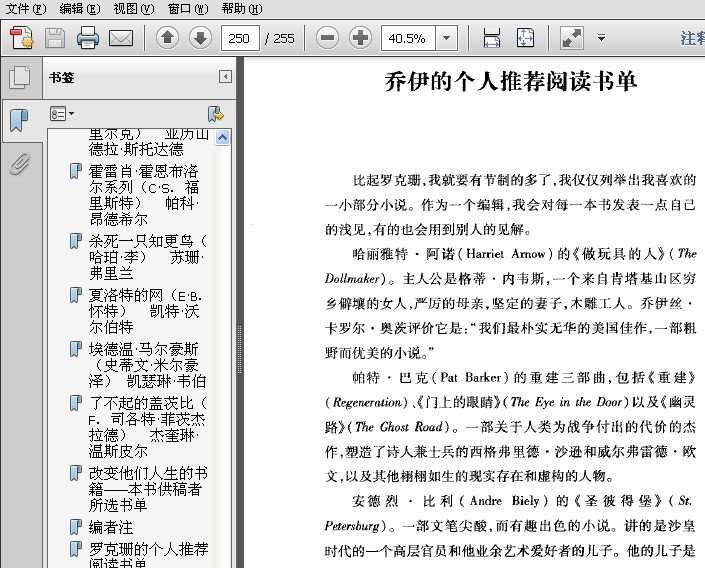Click the save (floppy disk) icon
The image size is (705, 568).
point(54,39)
